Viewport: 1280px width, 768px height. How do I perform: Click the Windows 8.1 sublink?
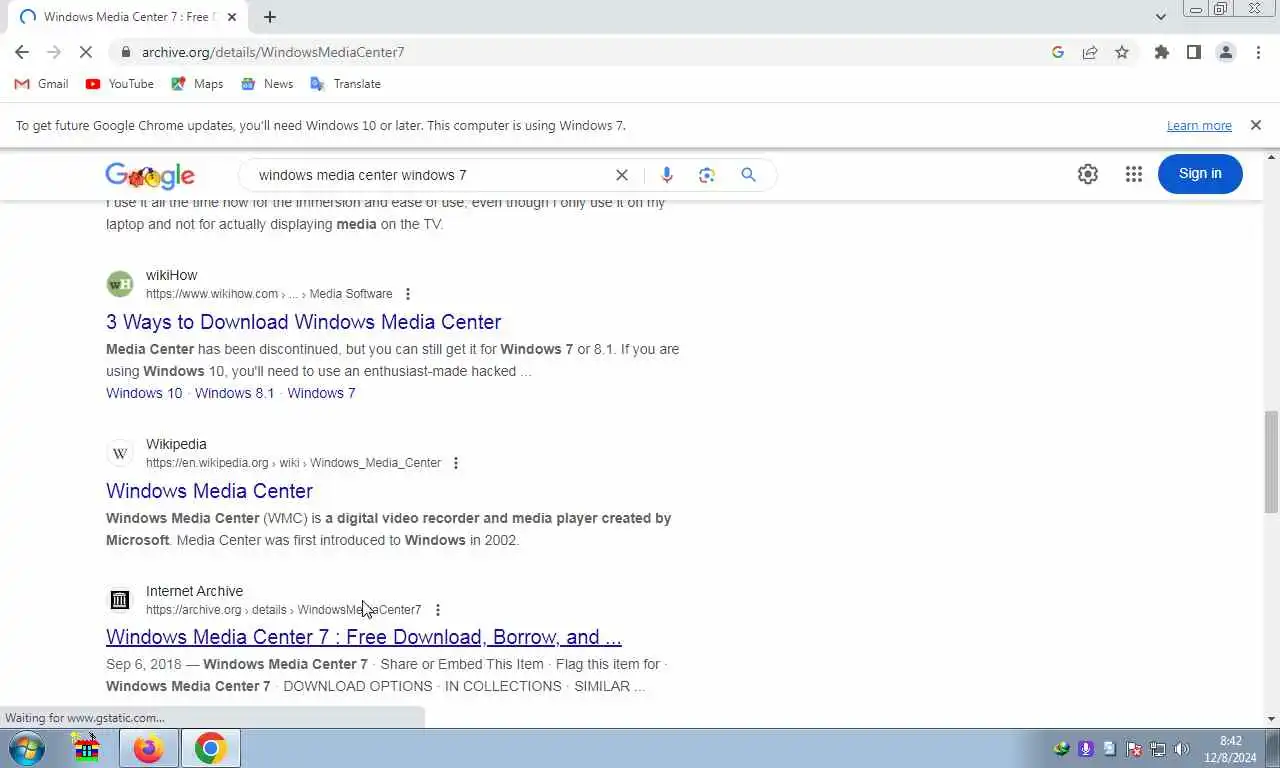point(234,393)
